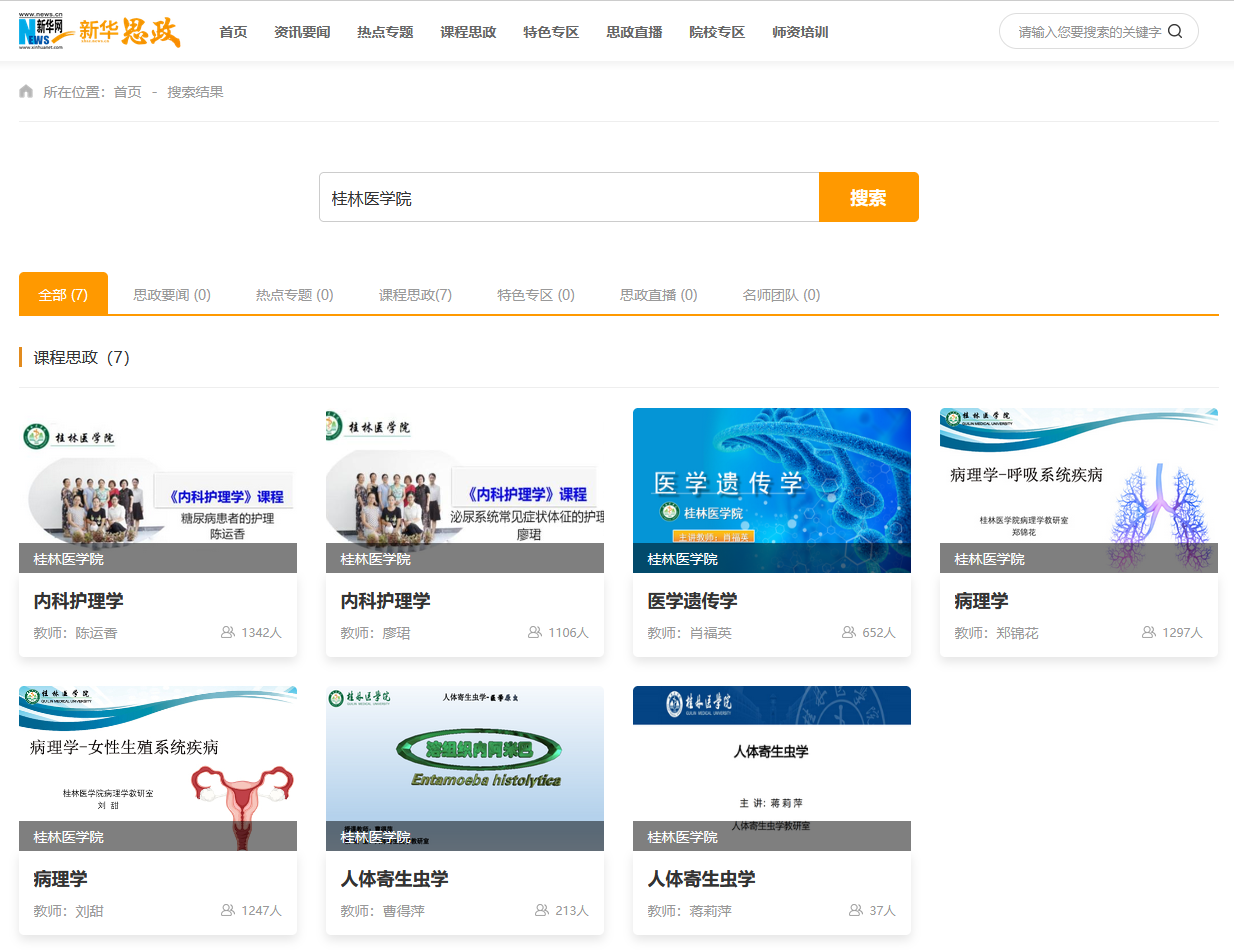The image size is (1234, 950).
Task: Go to 思政直播 navigation menu
Action: [x=634, y=32]
